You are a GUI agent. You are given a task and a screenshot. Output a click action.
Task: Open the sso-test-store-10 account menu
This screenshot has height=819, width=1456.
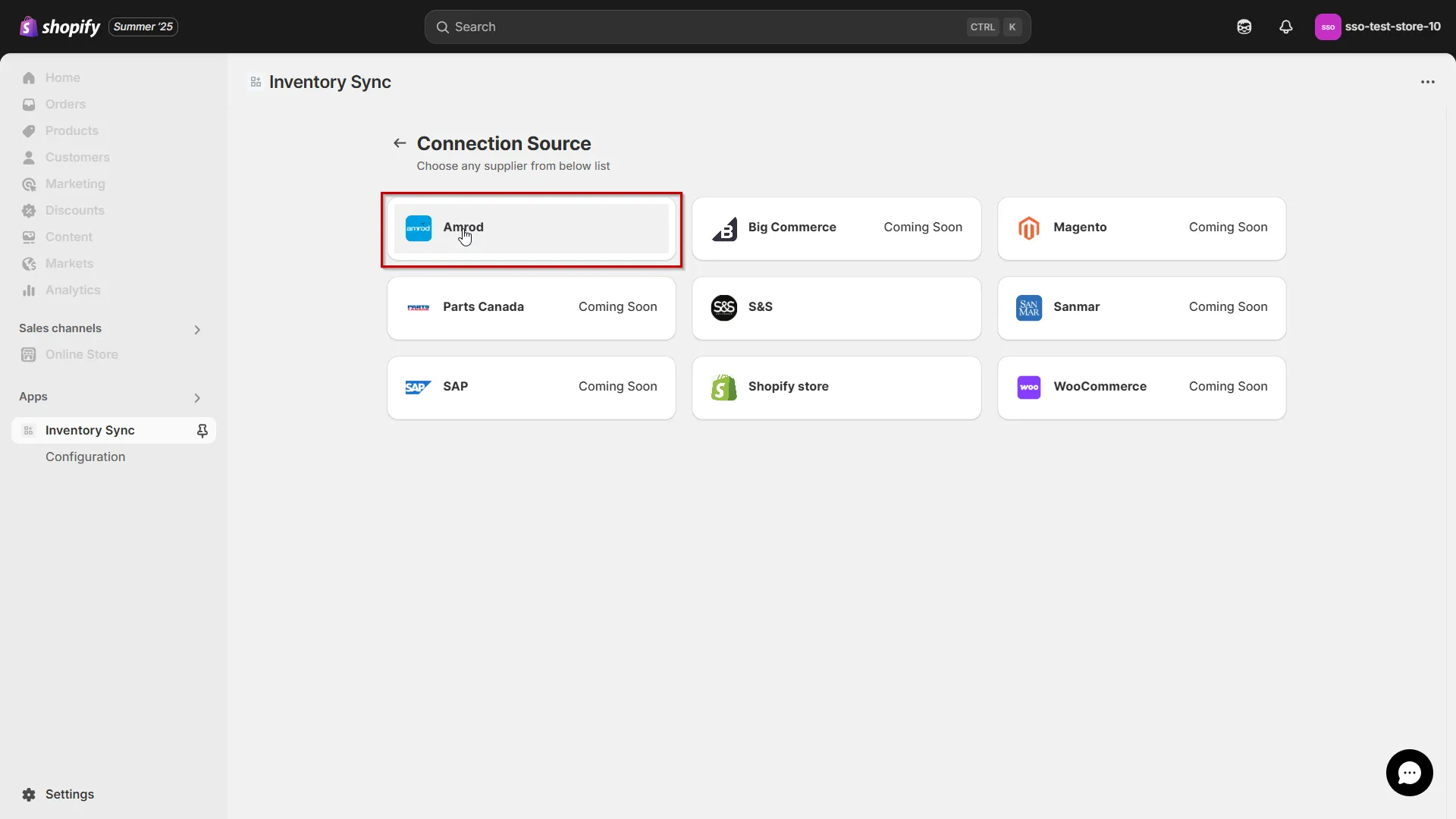[x=1378, y=27]
